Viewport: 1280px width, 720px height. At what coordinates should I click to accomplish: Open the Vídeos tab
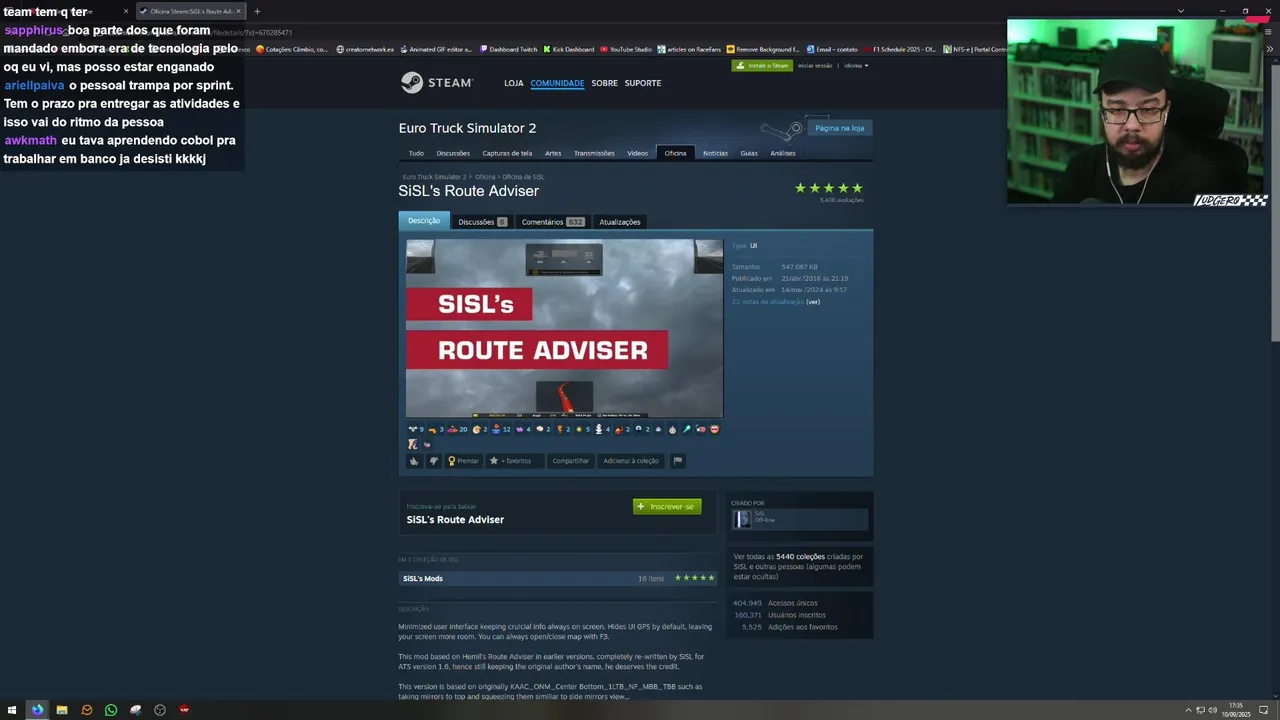pyautogui.click(x=638, y=153)
